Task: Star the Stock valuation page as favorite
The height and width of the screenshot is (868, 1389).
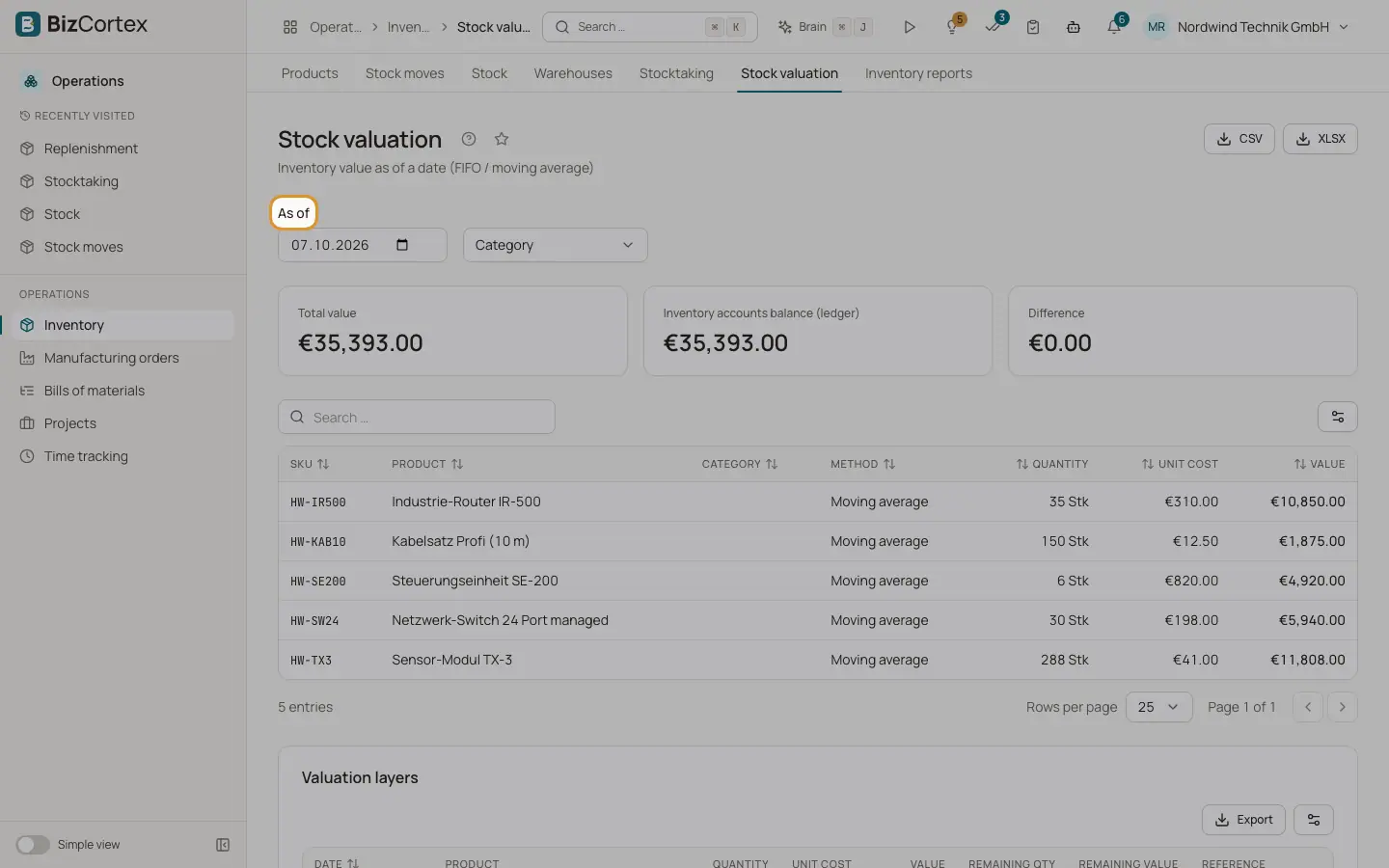Action: [x=502, y=139]
